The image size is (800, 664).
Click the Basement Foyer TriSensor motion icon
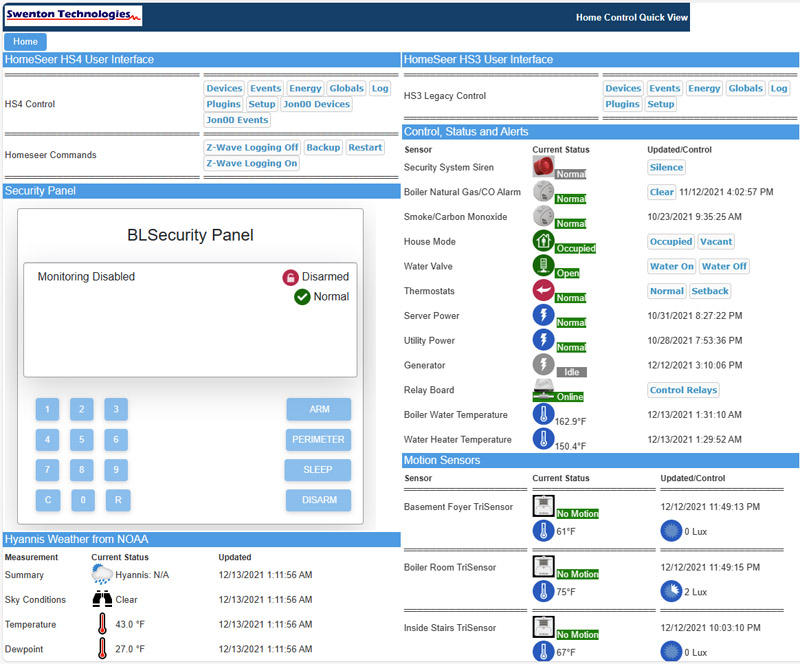point(543,506)
